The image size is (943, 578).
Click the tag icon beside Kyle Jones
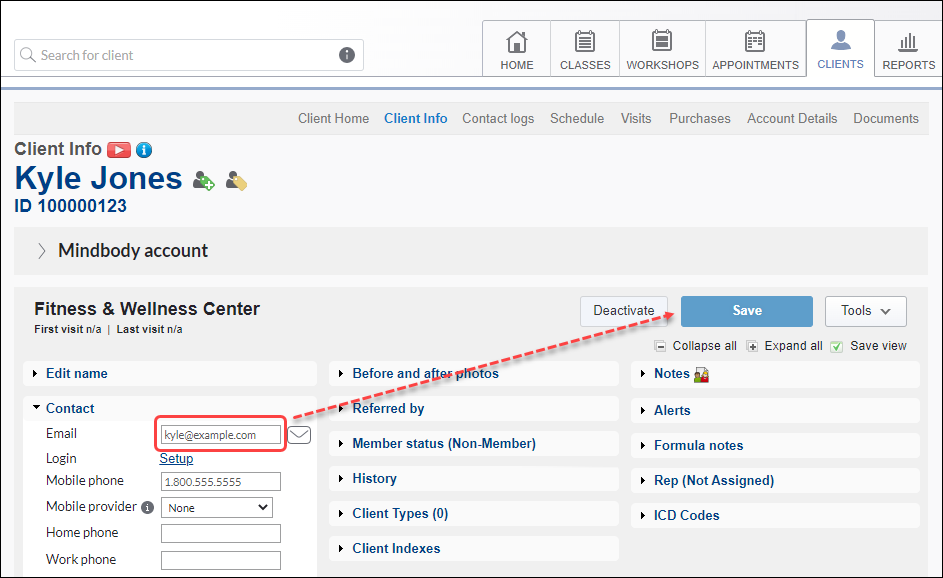click(236, 181)
